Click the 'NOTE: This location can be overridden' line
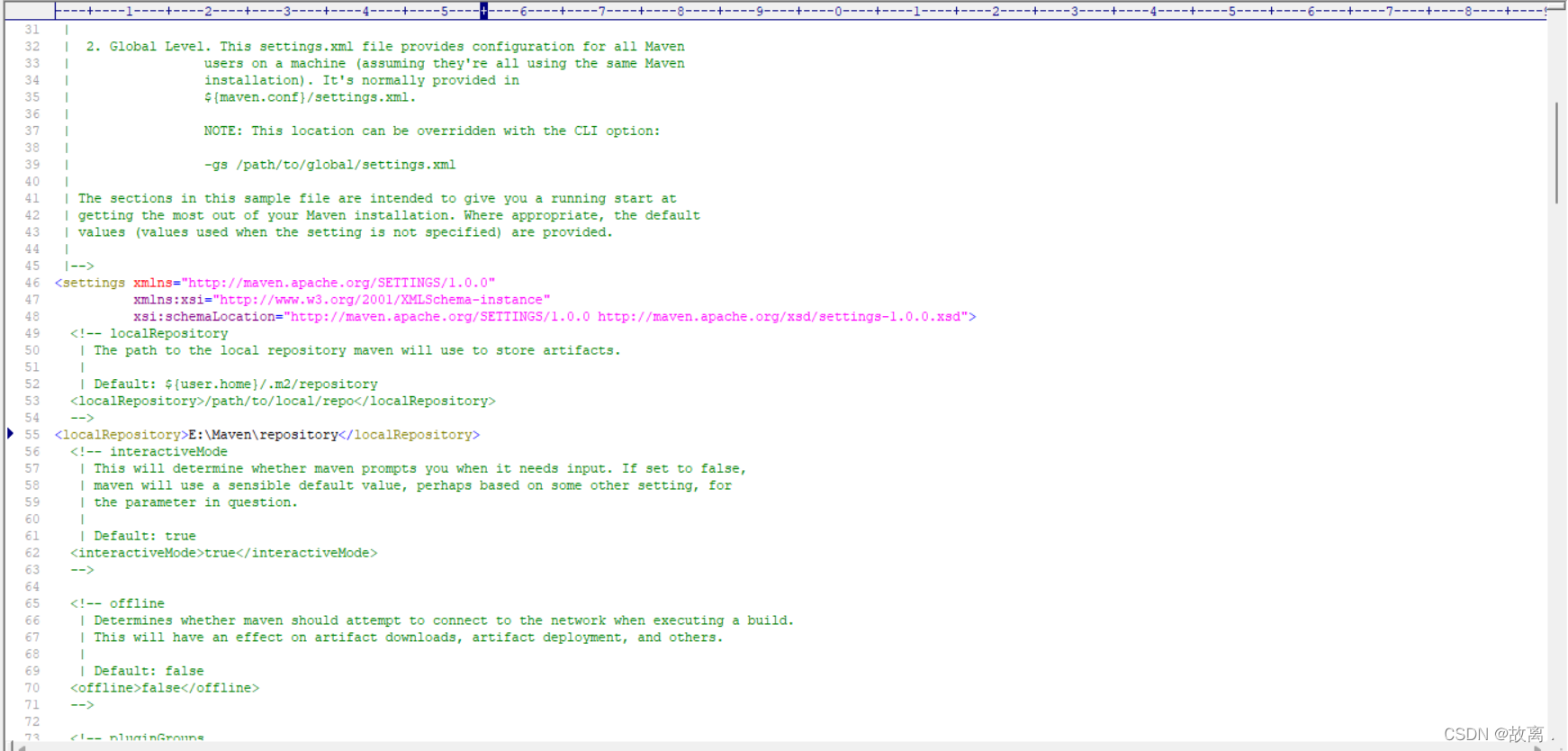 coord(432,131)
